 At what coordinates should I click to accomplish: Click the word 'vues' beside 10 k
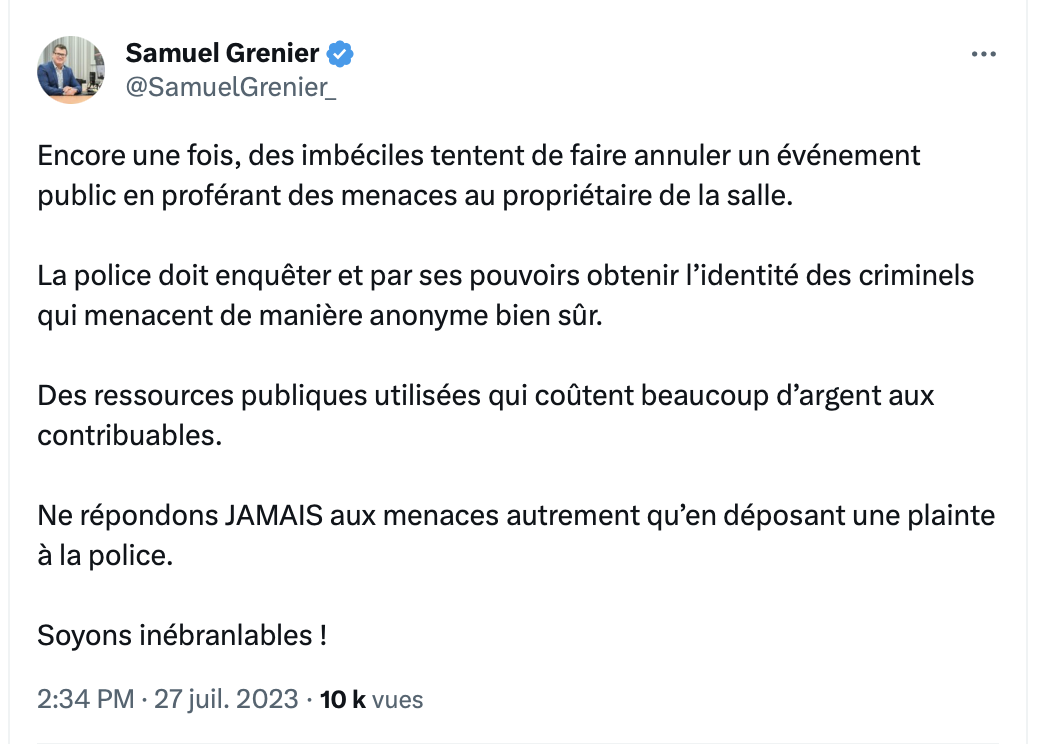pos(398,700)
